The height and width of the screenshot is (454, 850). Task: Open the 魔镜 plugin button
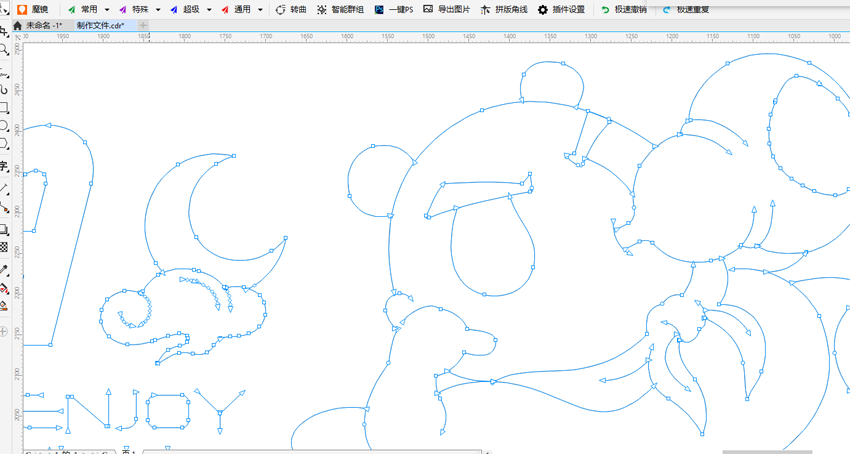pos(32,9)
